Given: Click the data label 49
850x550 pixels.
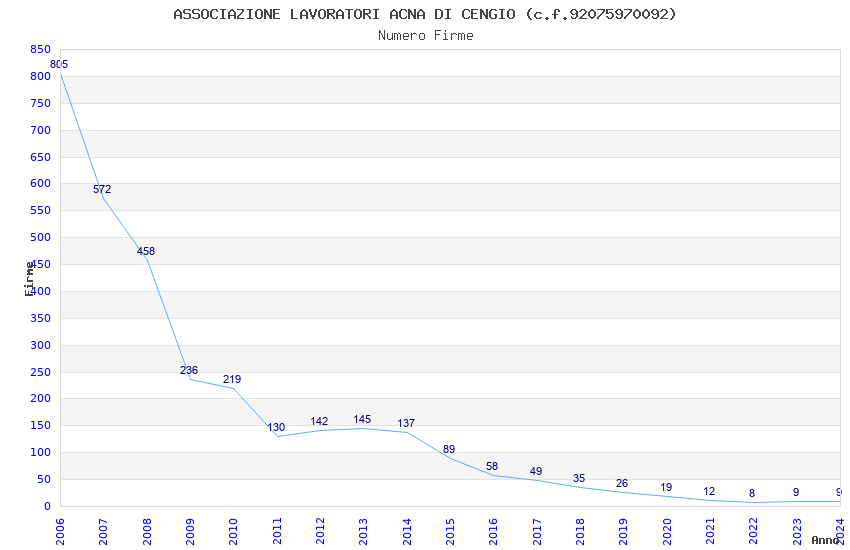Looking at the screenshot, I should (x=536, y=471).
